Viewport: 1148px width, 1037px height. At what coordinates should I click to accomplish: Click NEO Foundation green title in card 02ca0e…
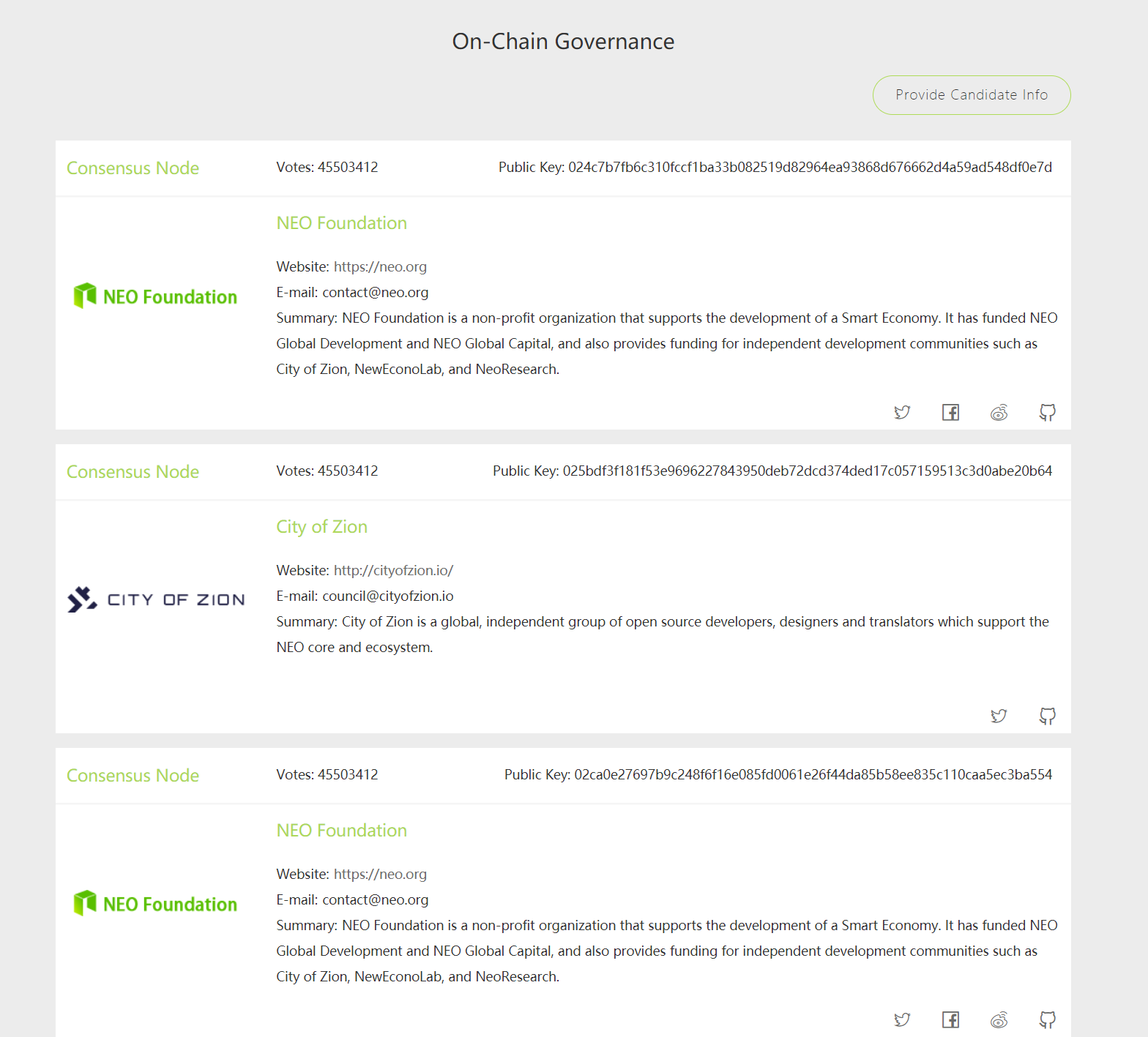(x=341, y=831)
